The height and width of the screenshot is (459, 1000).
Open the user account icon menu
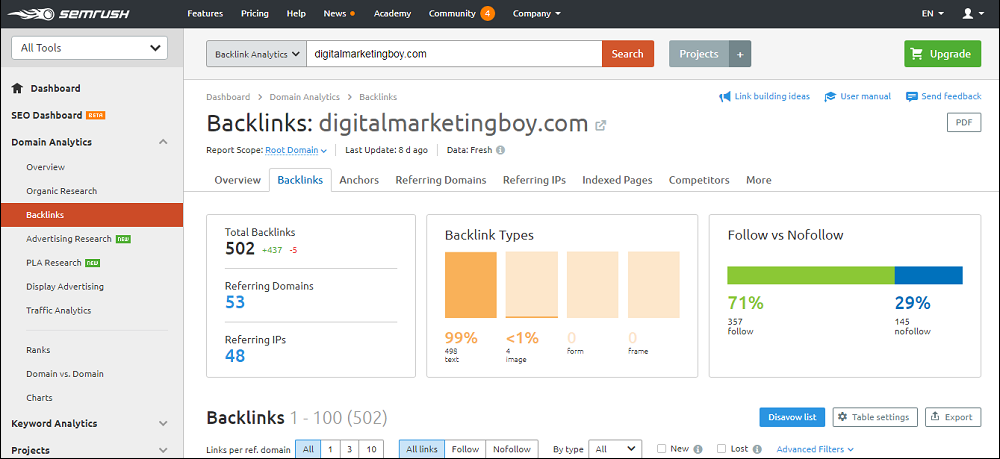tap(972, 13)
